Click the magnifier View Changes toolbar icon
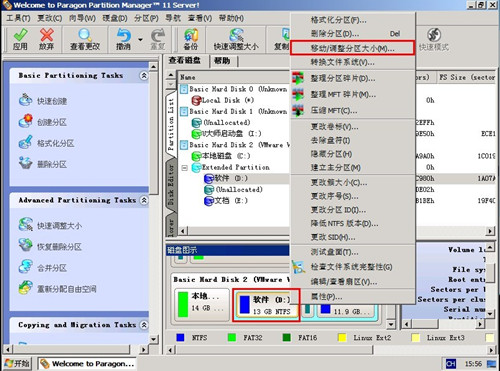This screenshot has height=371, width=500. coord(85,35)
